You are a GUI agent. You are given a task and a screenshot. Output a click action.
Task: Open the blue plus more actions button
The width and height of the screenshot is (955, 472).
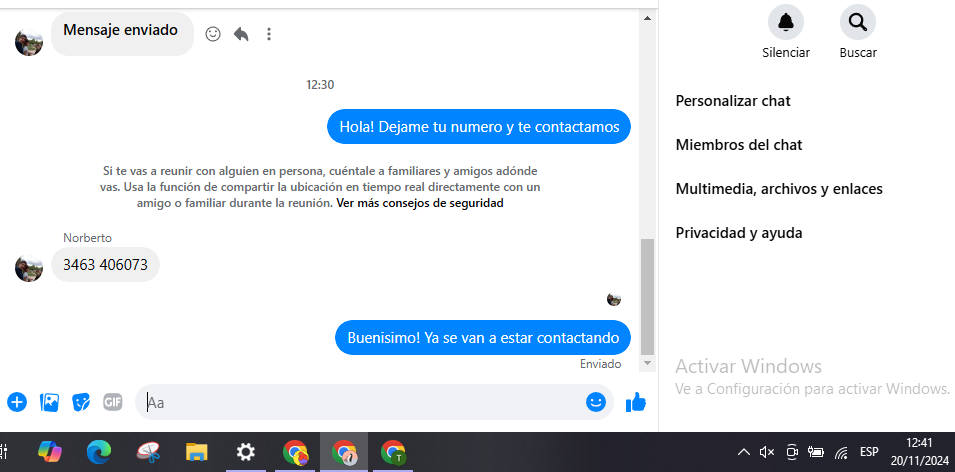pyautogui.click(x=17, y=402)
